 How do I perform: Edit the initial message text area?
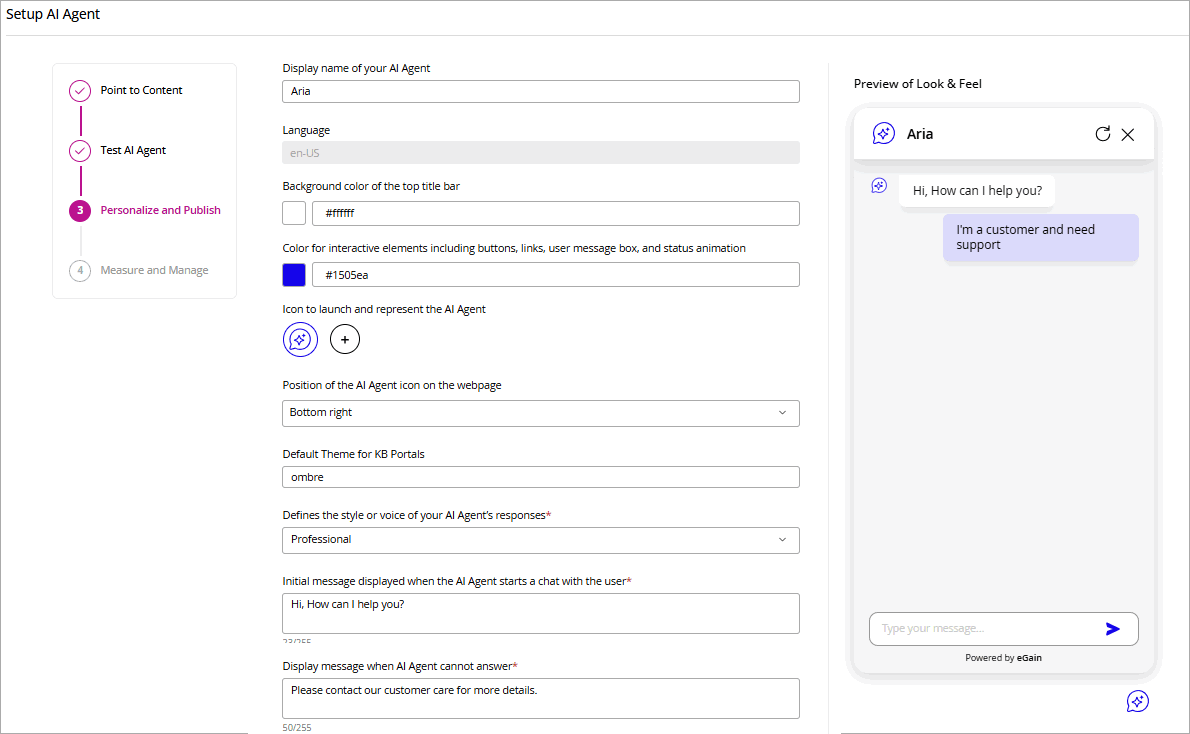click(x=540, y=613)
